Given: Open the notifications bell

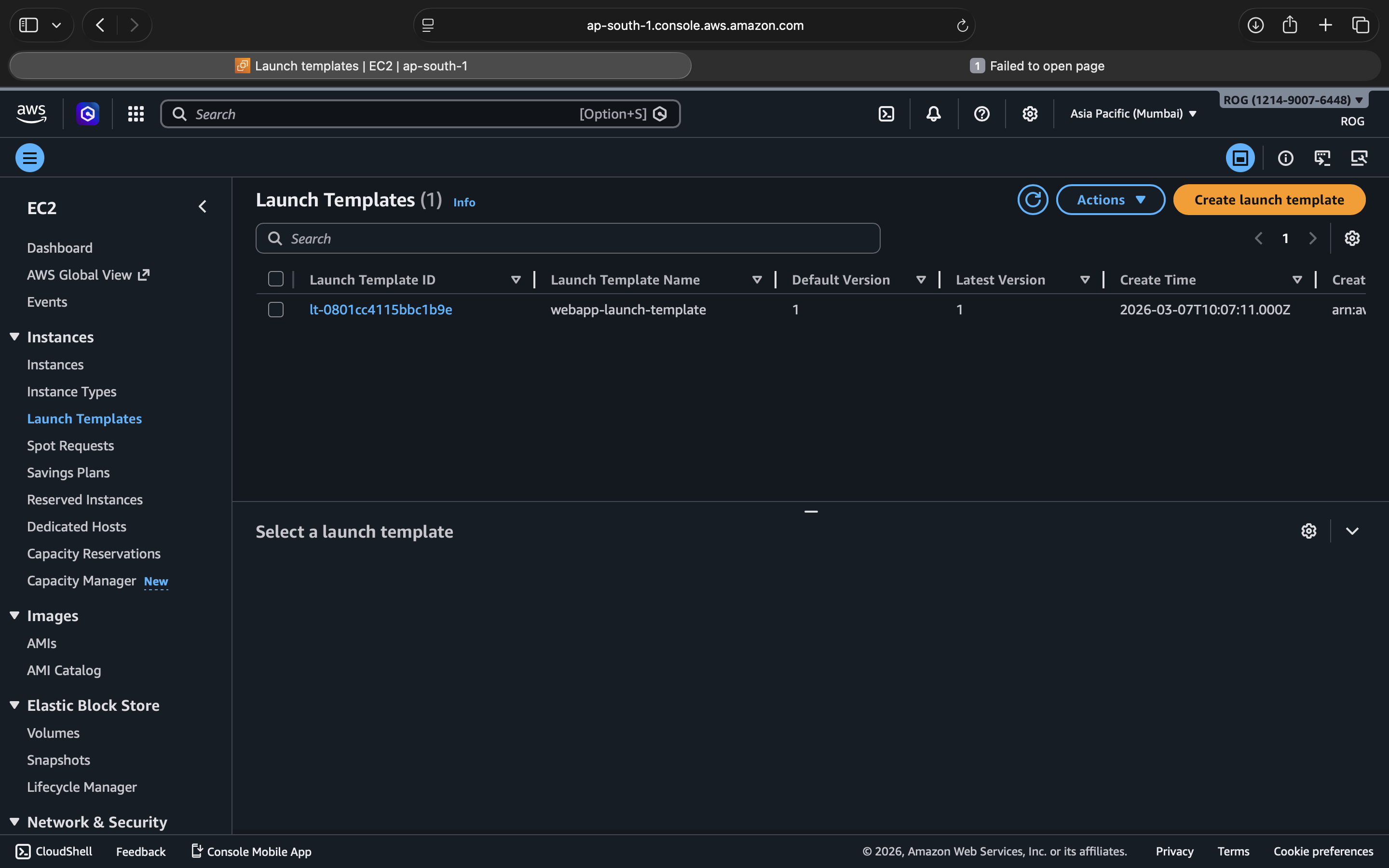Looking at the screenshot, I should click(x=934, y=114).
